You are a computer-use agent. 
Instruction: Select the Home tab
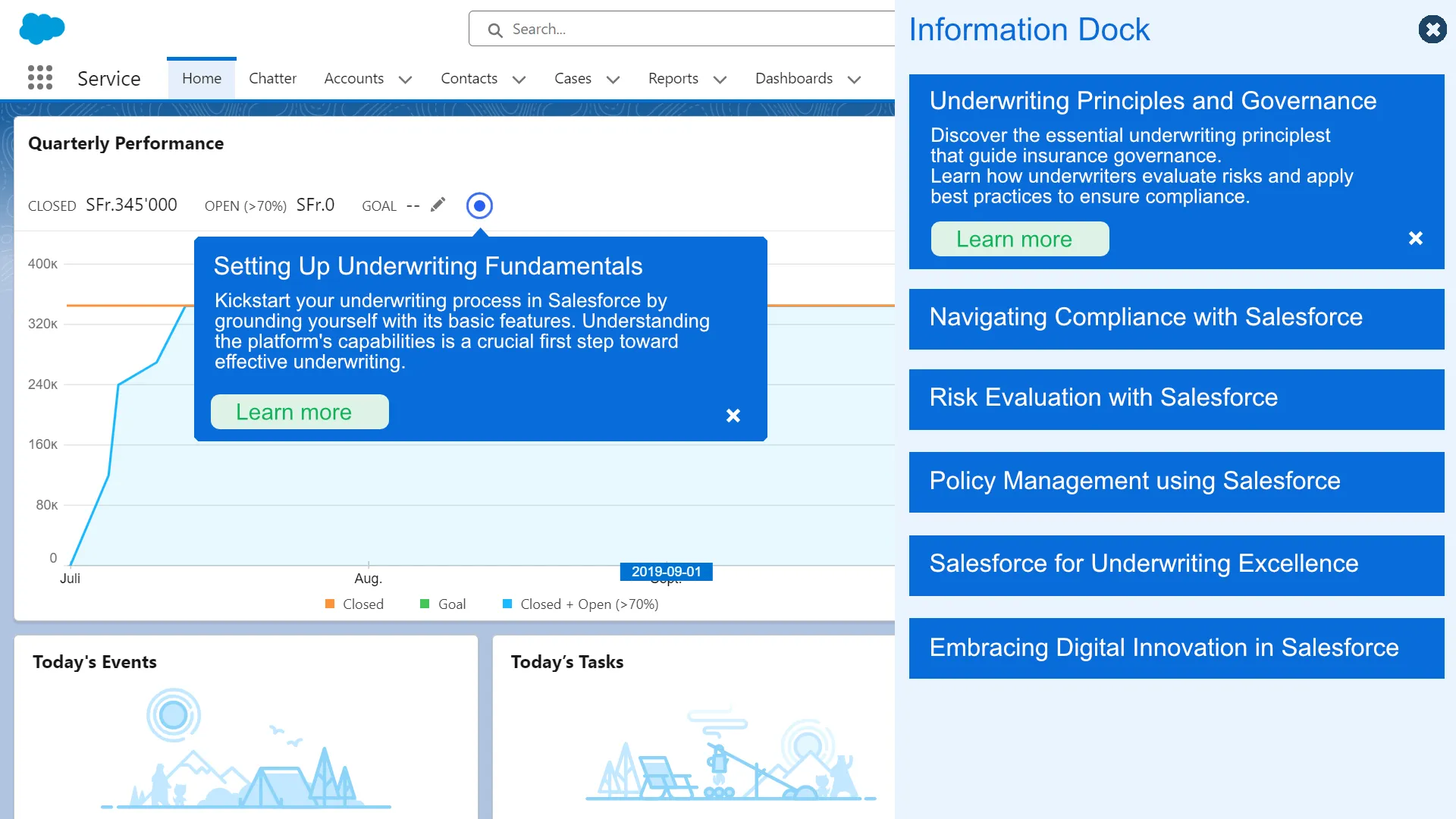click(202, 78)
